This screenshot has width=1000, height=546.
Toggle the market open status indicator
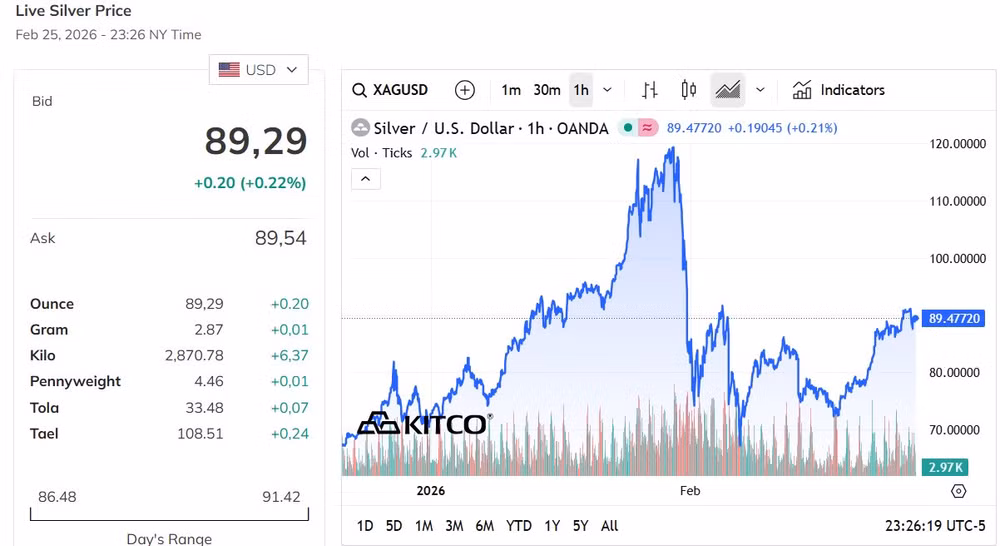pyautogui.click(x=627, y=128)
